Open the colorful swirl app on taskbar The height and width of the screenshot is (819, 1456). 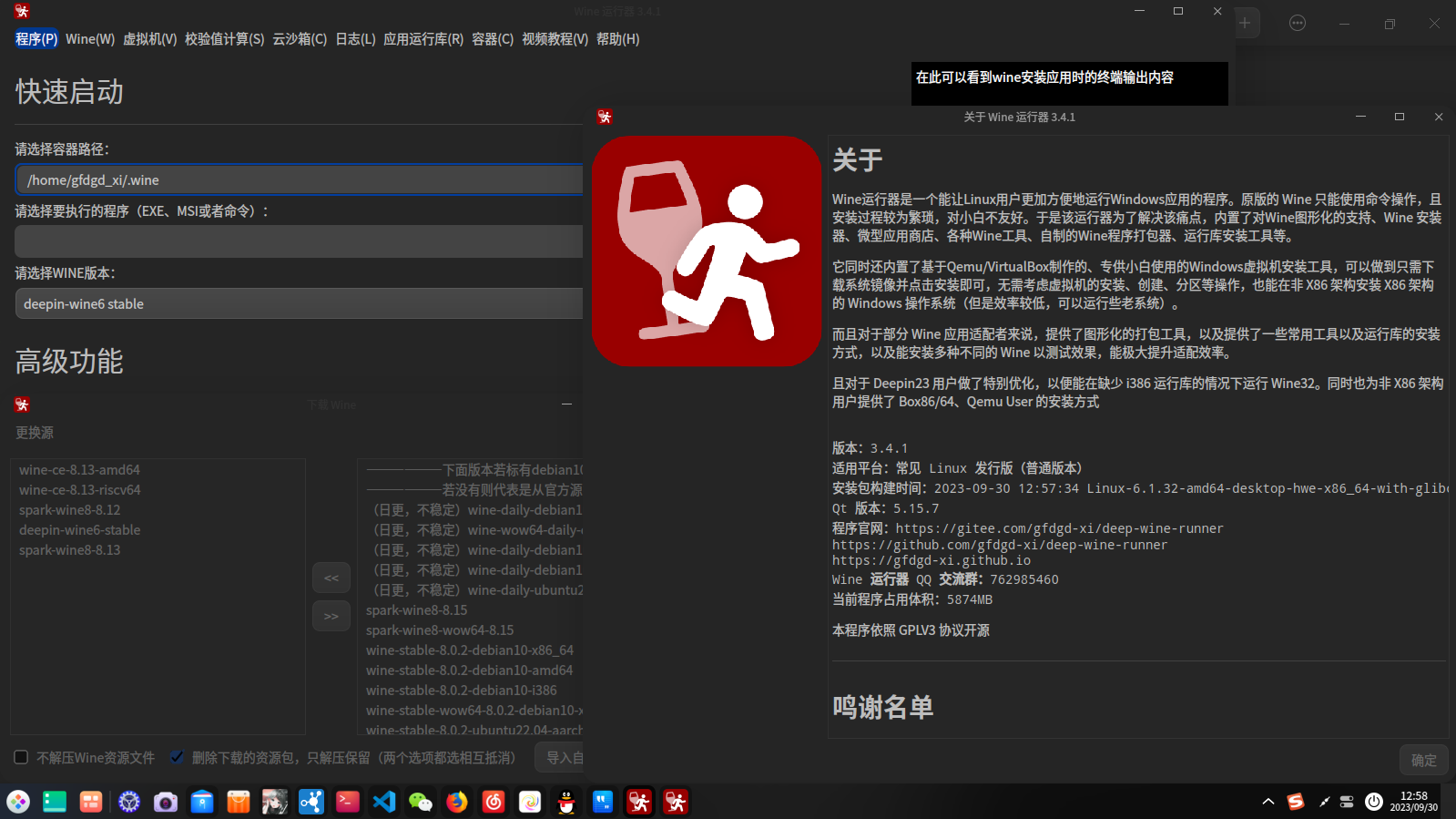[x=530, y=802]
